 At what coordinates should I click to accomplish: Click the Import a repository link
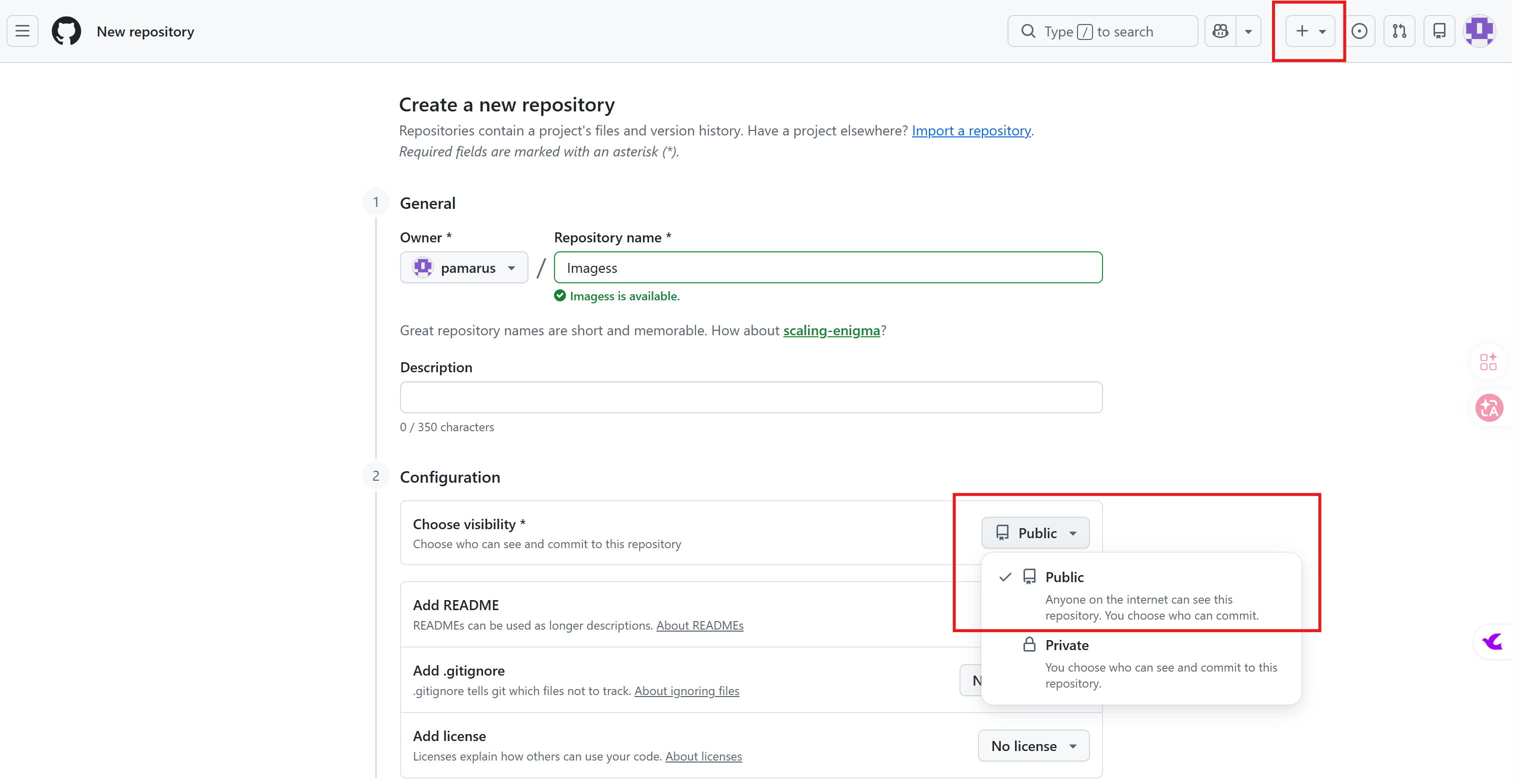coord(971,130)
